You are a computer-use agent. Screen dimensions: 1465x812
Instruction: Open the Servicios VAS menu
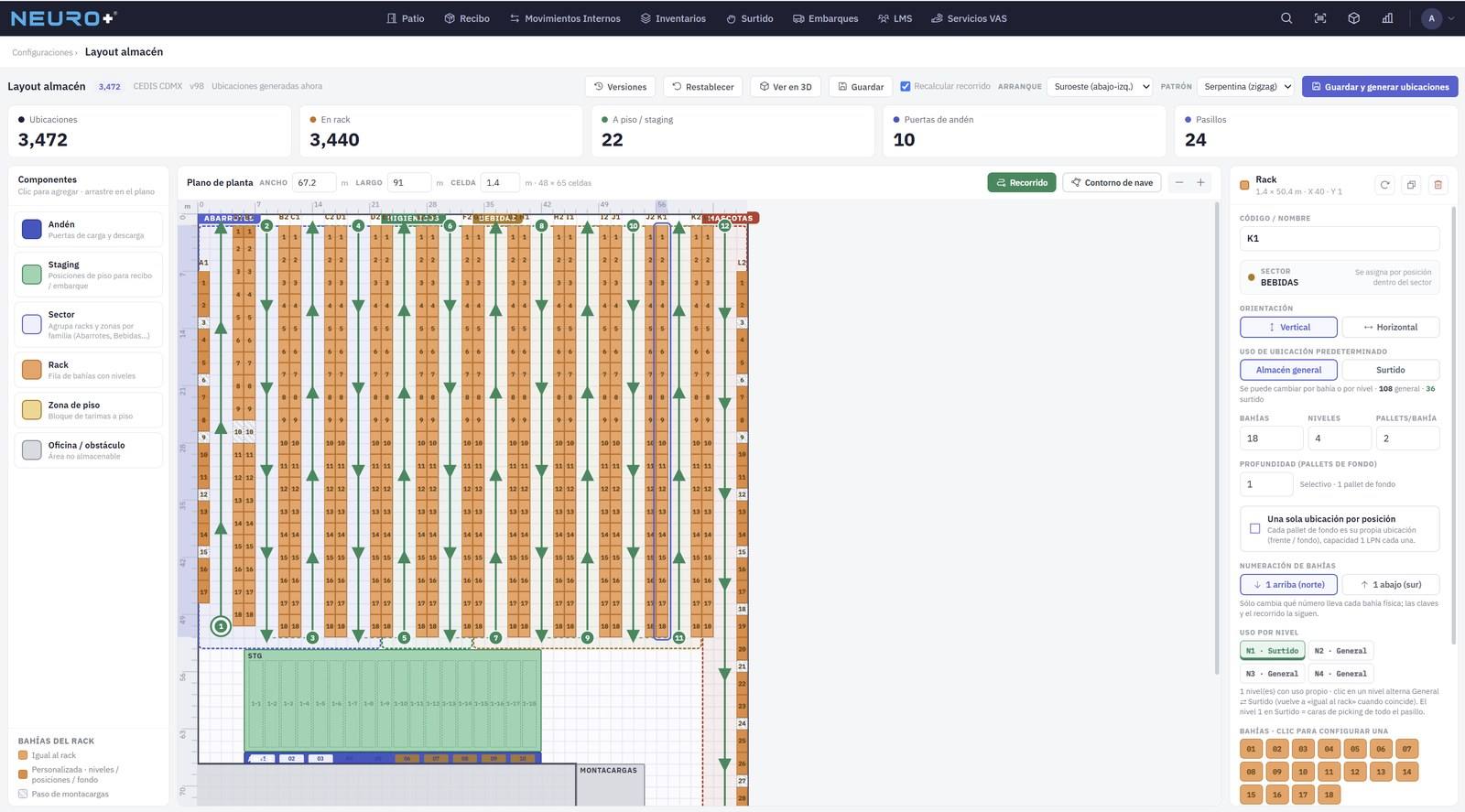969,18
